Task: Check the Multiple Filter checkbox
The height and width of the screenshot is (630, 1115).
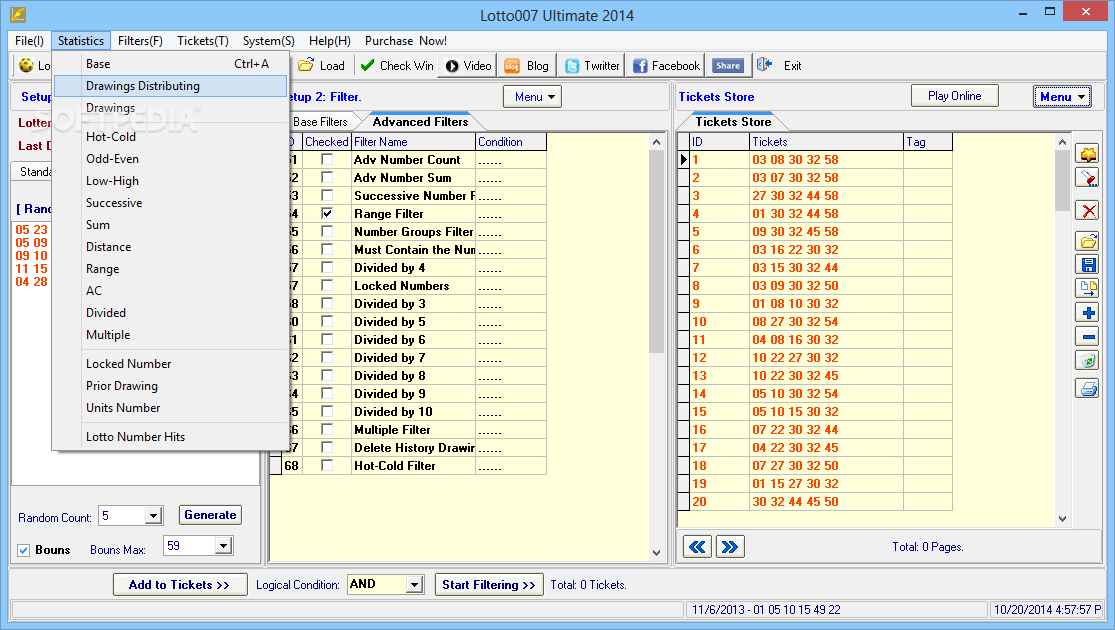Action: tap(327, 429)
